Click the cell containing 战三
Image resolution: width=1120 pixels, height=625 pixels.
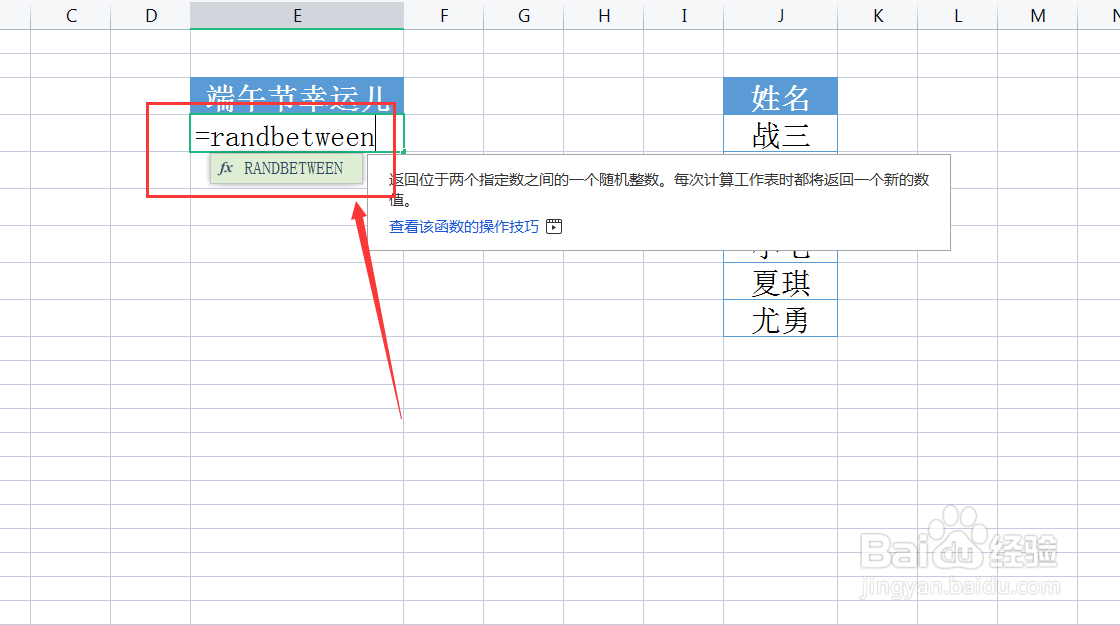tap(780, 134)
